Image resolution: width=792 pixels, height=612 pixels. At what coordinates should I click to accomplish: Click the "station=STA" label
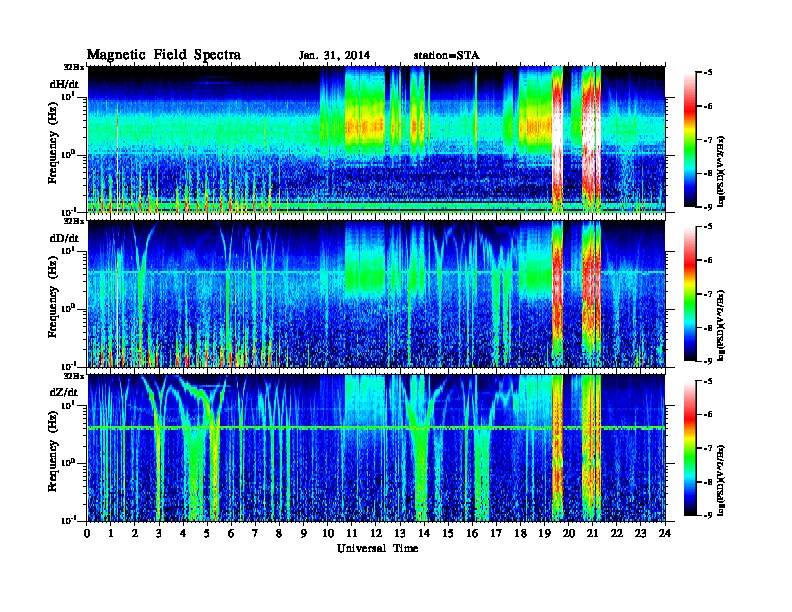click(x=446, y=56)
